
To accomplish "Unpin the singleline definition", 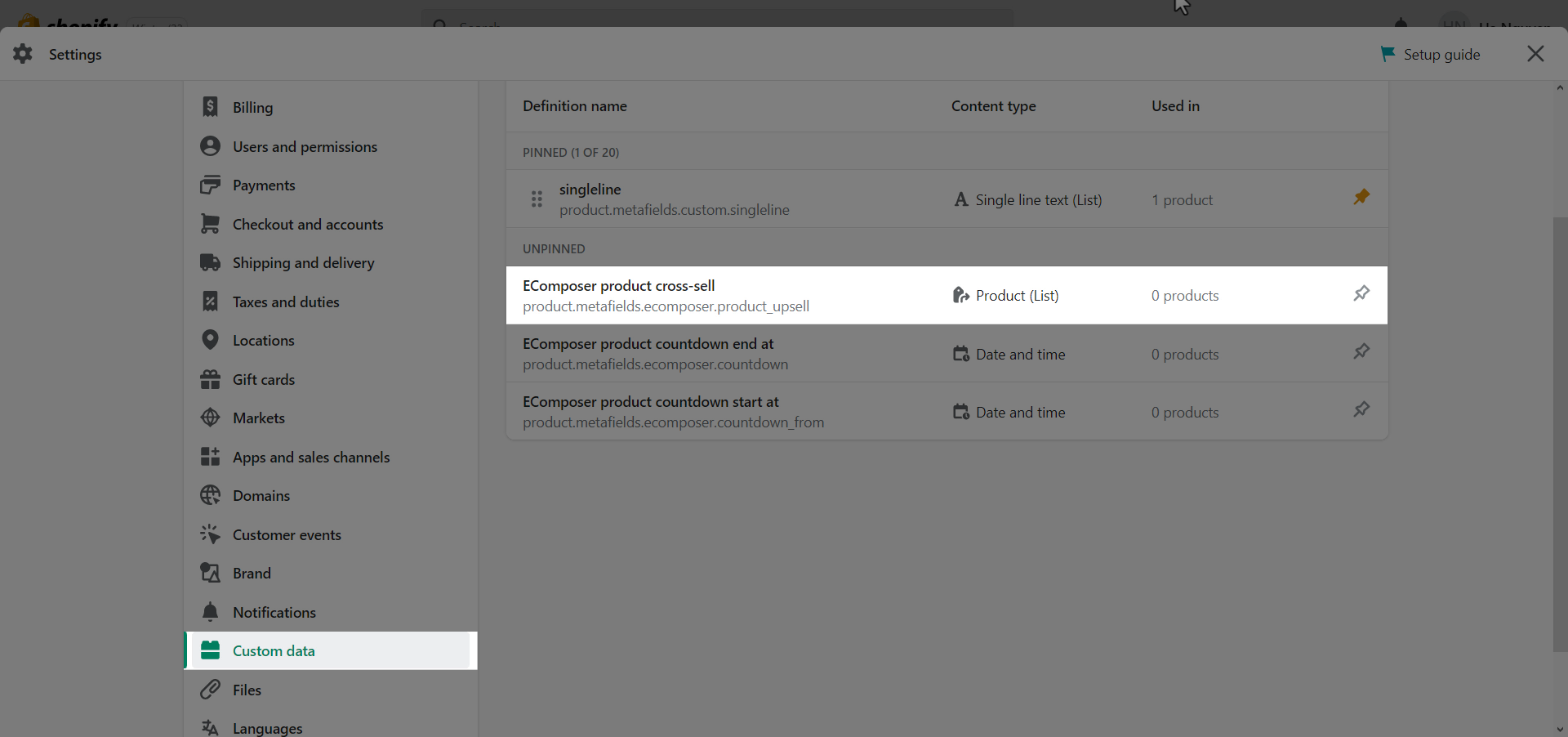I will tap(1361, 197).
